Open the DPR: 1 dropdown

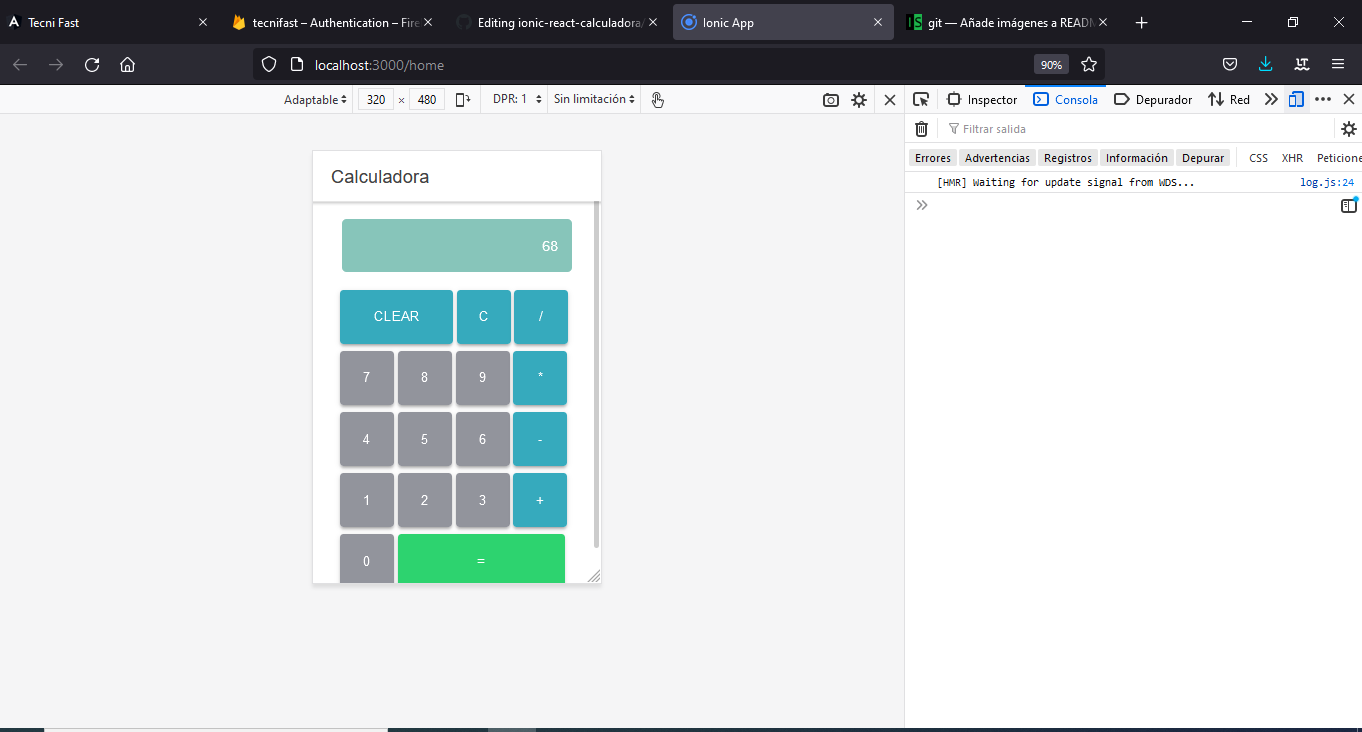514,99
